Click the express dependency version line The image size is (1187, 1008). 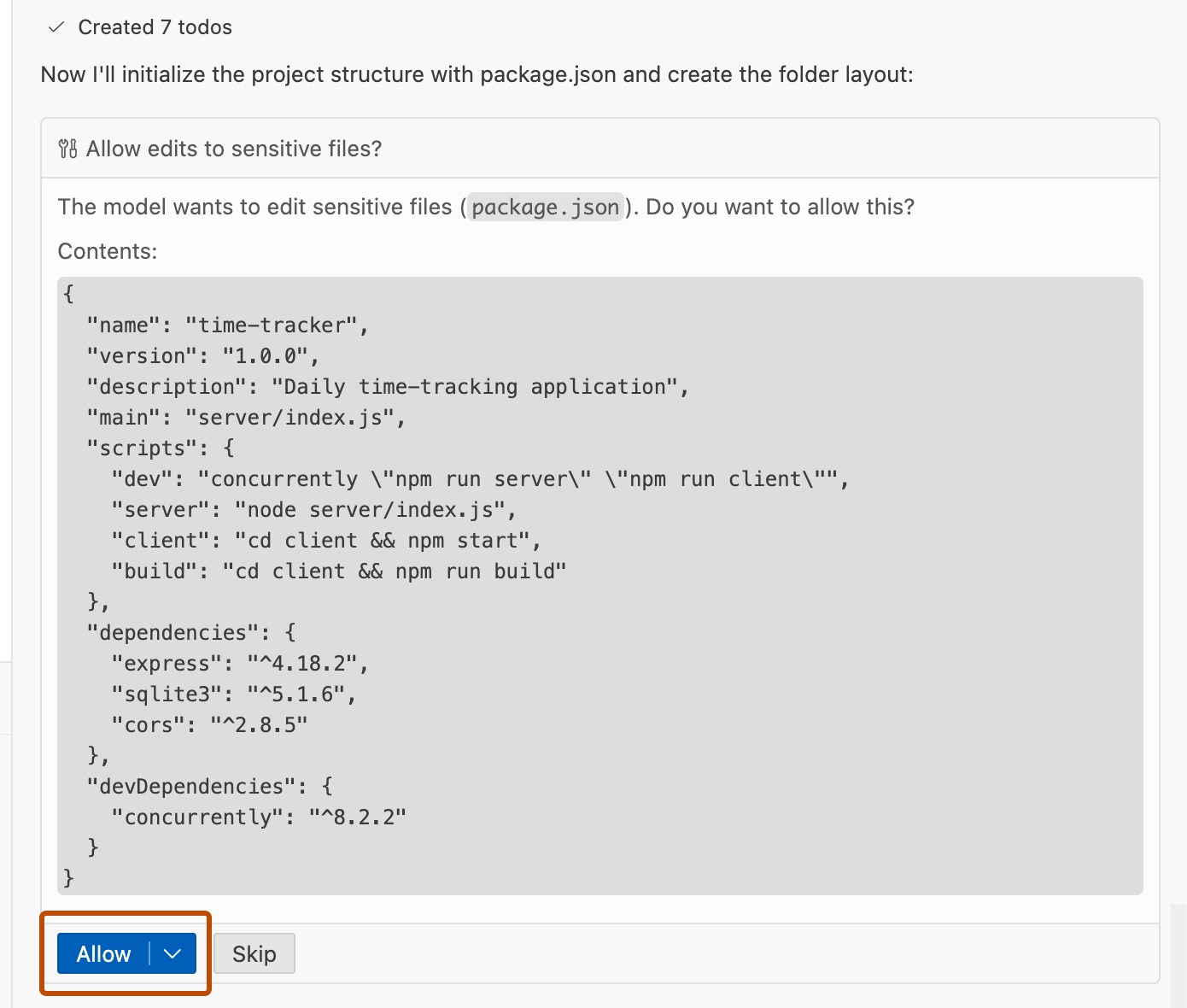[240, 663]
